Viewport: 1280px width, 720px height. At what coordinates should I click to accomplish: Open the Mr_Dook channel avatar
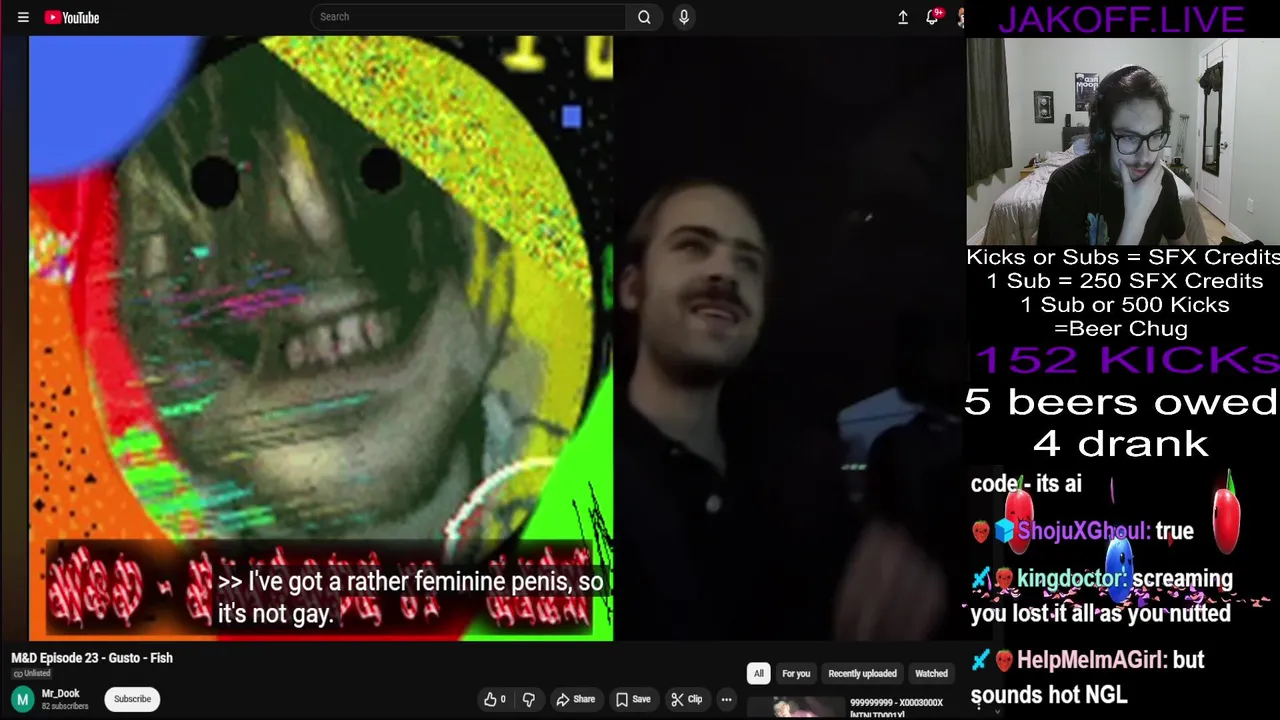(x=23, y=699)
